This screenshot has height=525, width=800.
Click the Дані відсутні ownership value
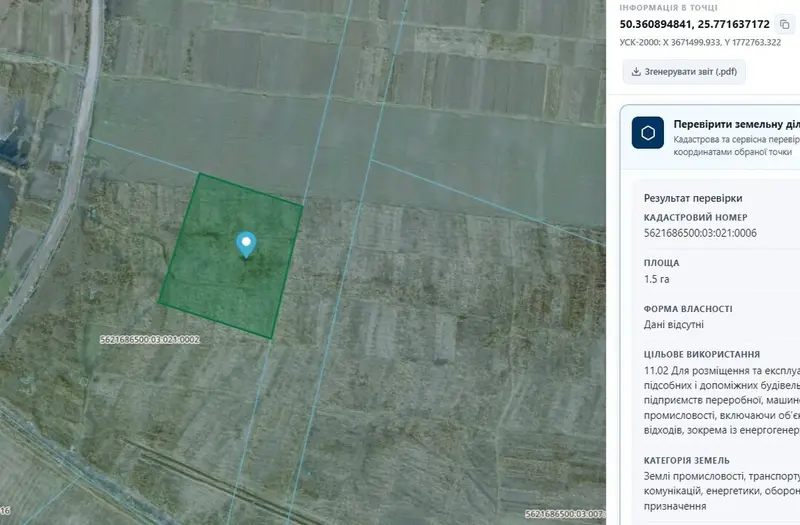pyautogui.click(x=673, y=324)
